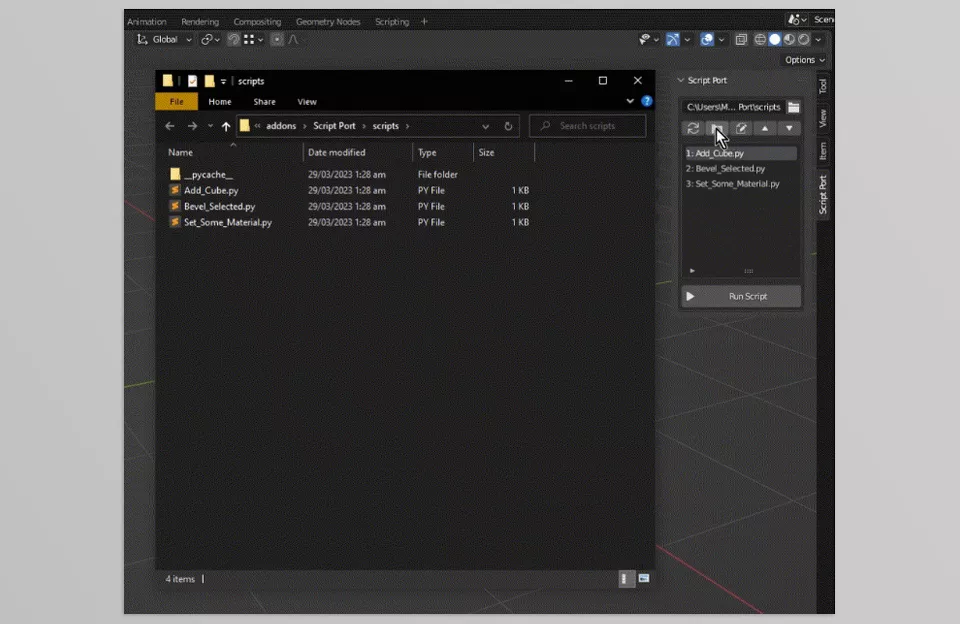This screenshot has height=624, width=960.
Task: Switch to rendered viewport shading
Action: [x=804, y=39]
